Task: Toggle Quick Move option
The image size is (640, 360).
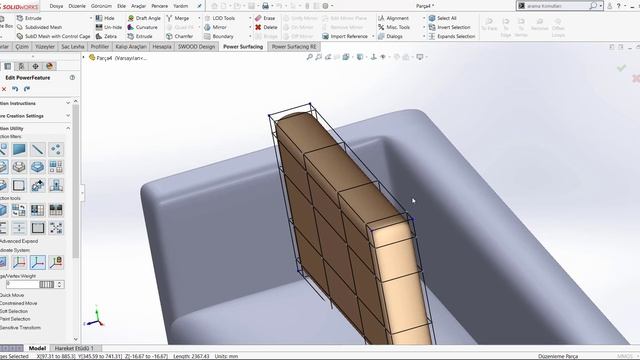Action: (12, 295)
